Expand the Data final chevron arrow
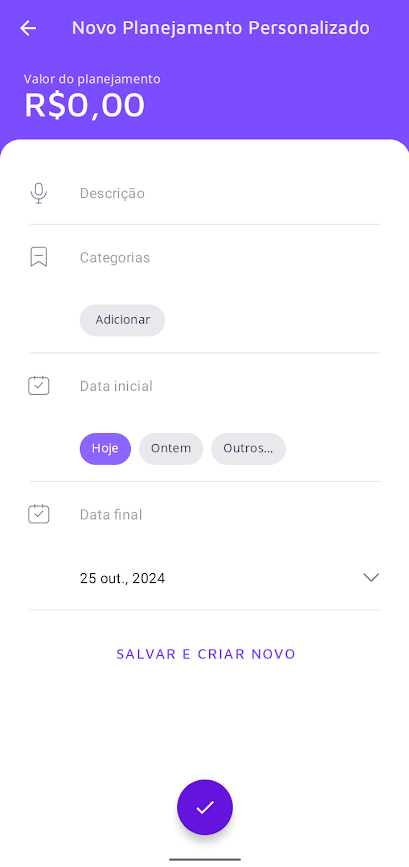 pyautogui.click(x=371, y=577)
